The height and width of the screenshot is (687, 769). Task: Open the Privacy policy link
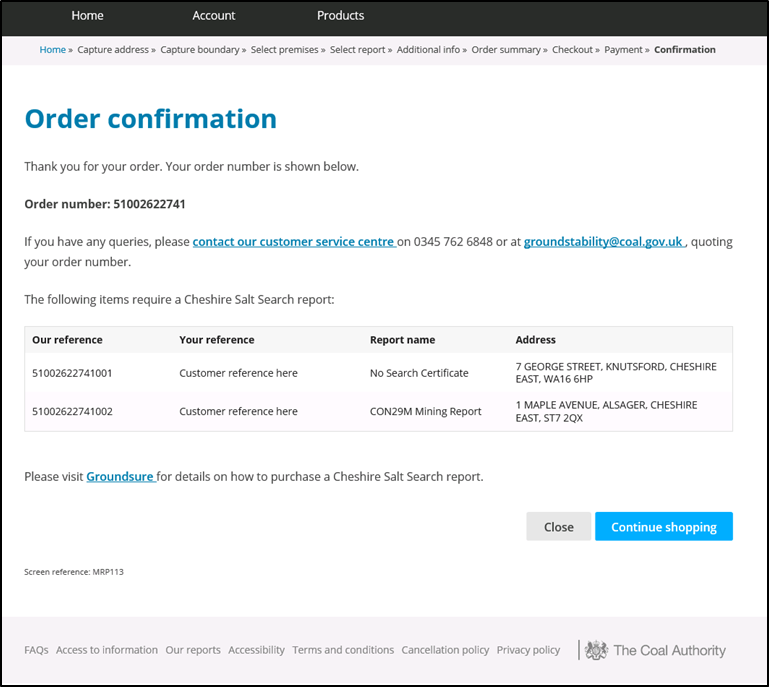[528, 650]
